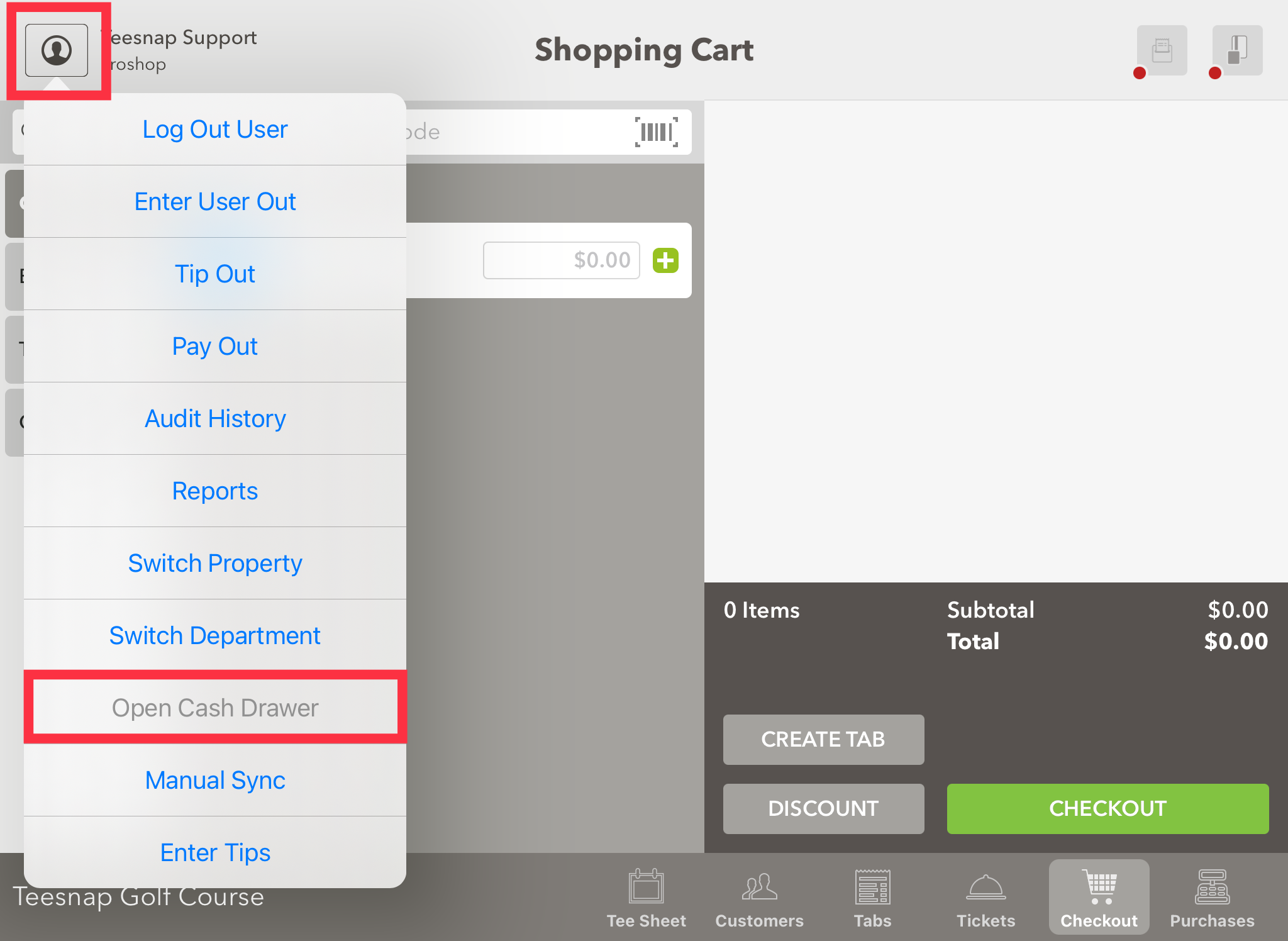Open Audit History
The height and width of the screenshot is (941, 1288).
pos(215,419)
